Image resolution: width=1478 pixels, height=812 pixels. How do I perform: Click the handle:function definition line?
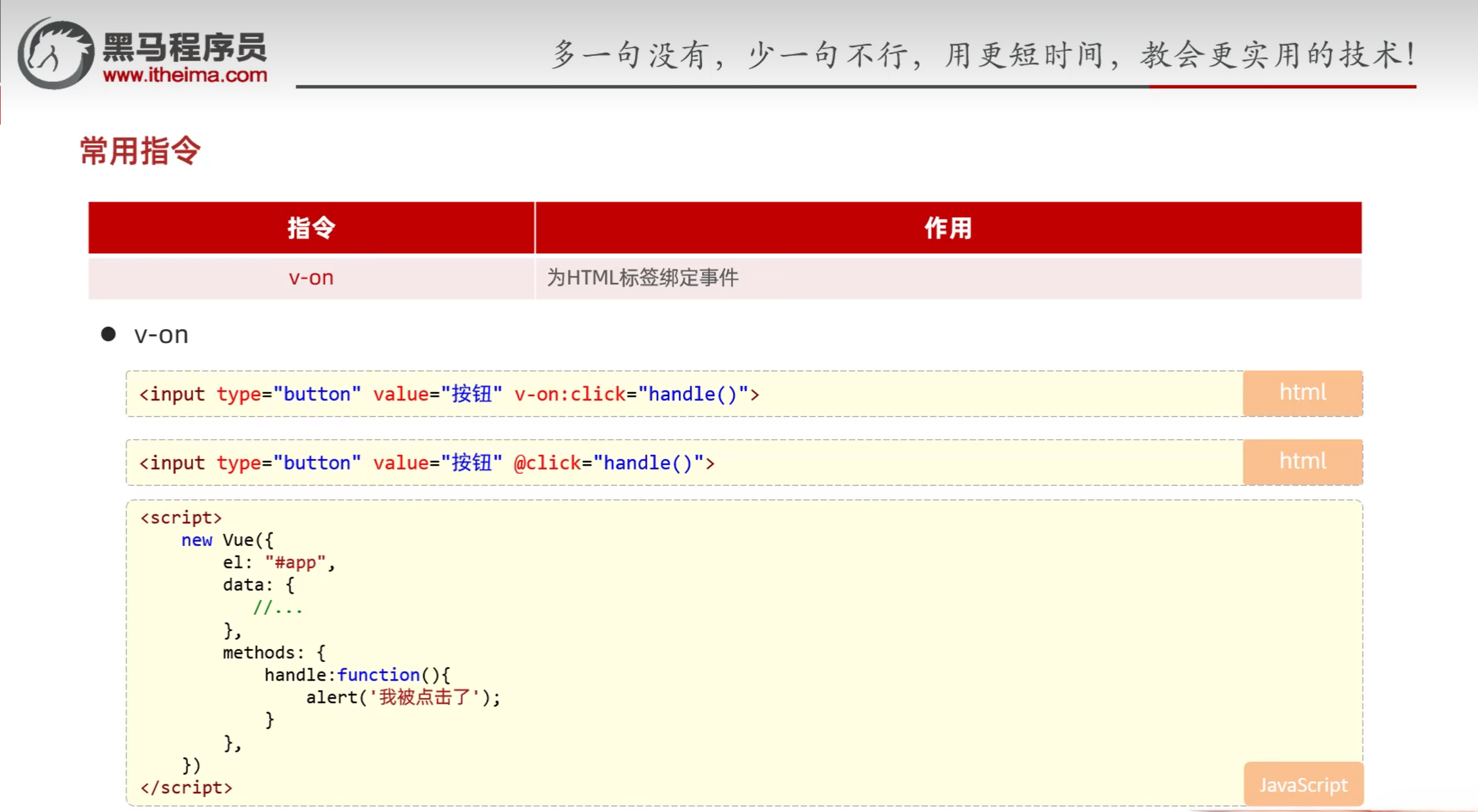pyautogui.click(x=357, y=675)
